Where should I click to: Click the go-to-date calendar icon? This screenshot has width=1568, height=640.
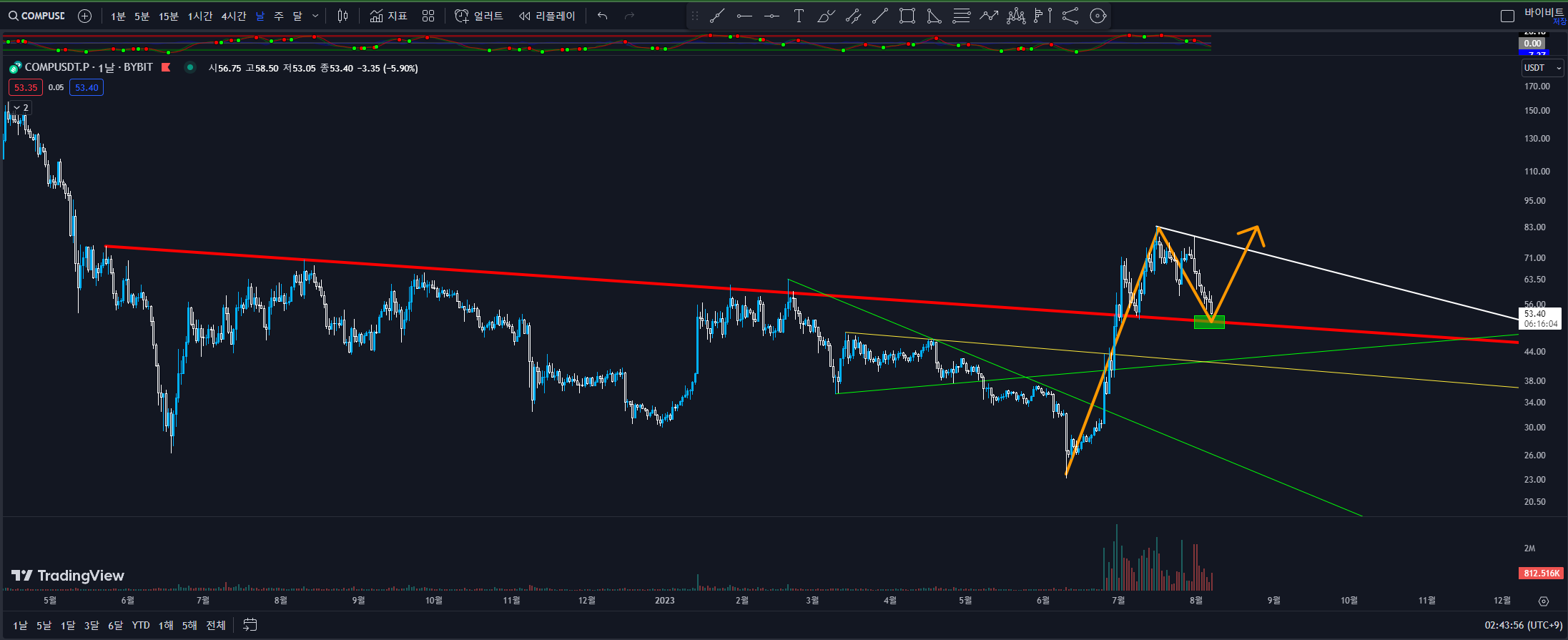[250, 625]
